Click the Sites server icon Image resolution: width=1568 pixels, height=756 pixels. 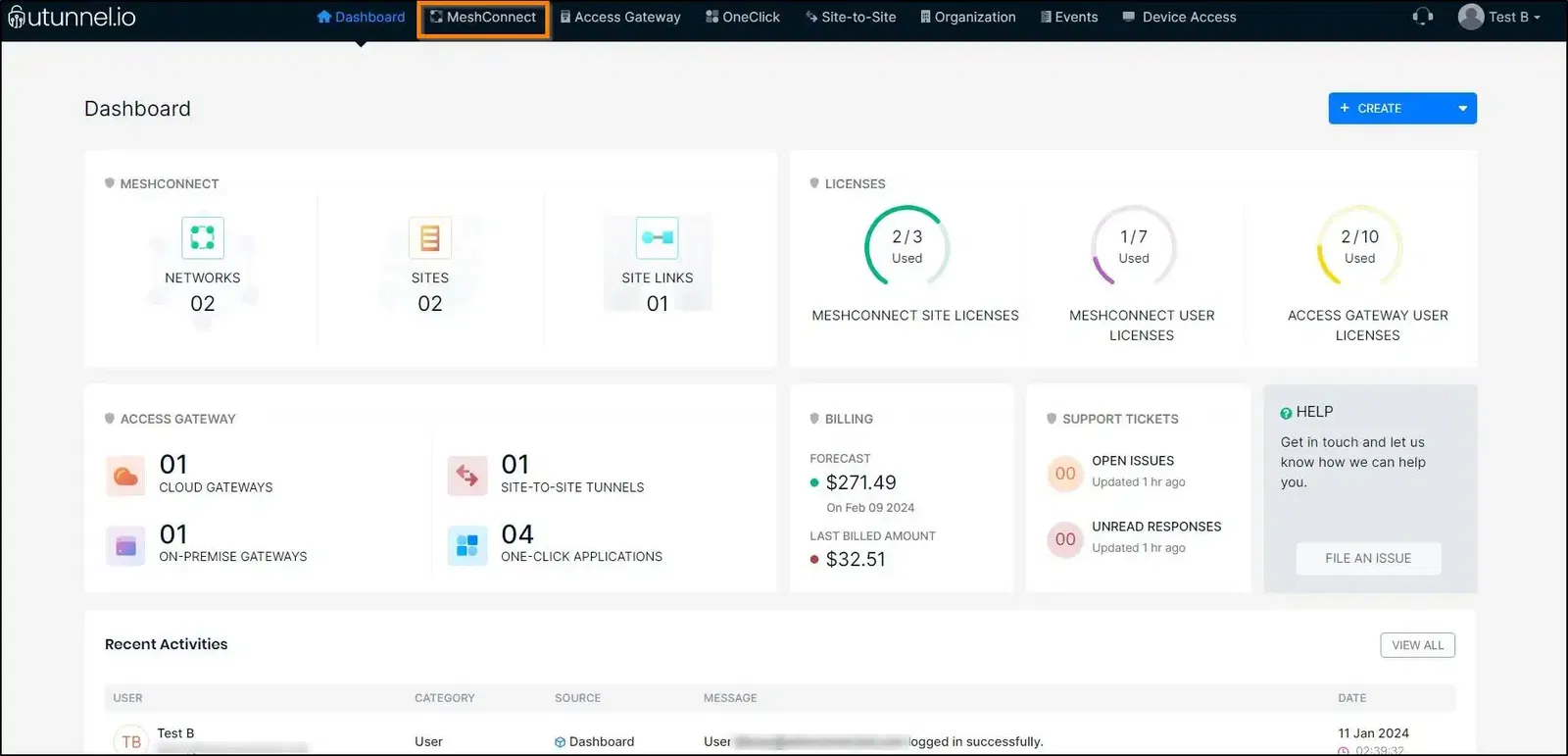click(430, 237)
